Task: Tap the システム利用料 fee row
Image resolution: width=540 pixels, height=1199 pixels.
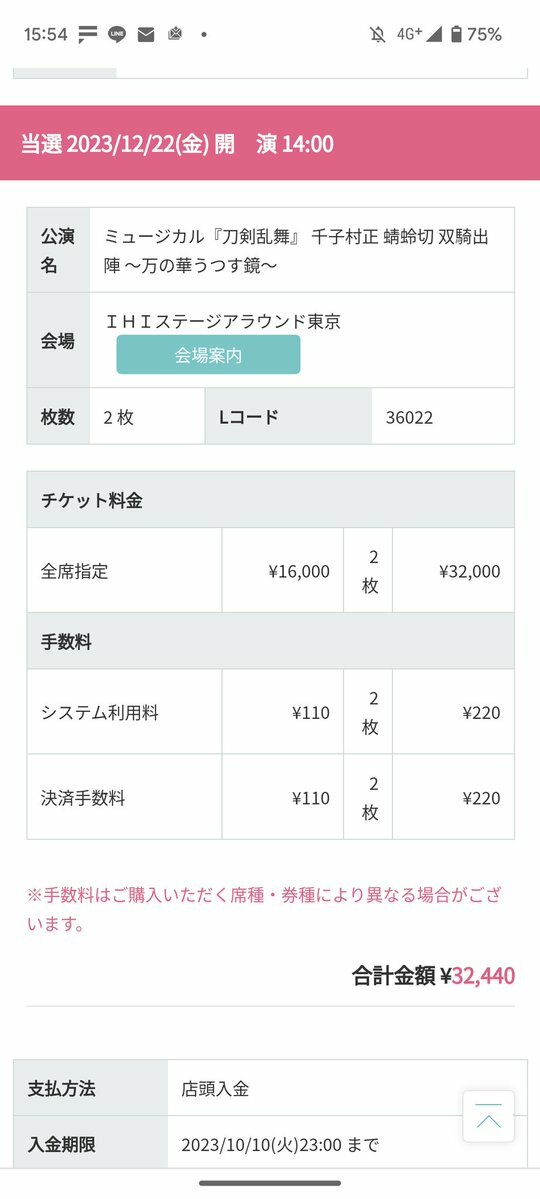Action: click(x=271, y=712)
